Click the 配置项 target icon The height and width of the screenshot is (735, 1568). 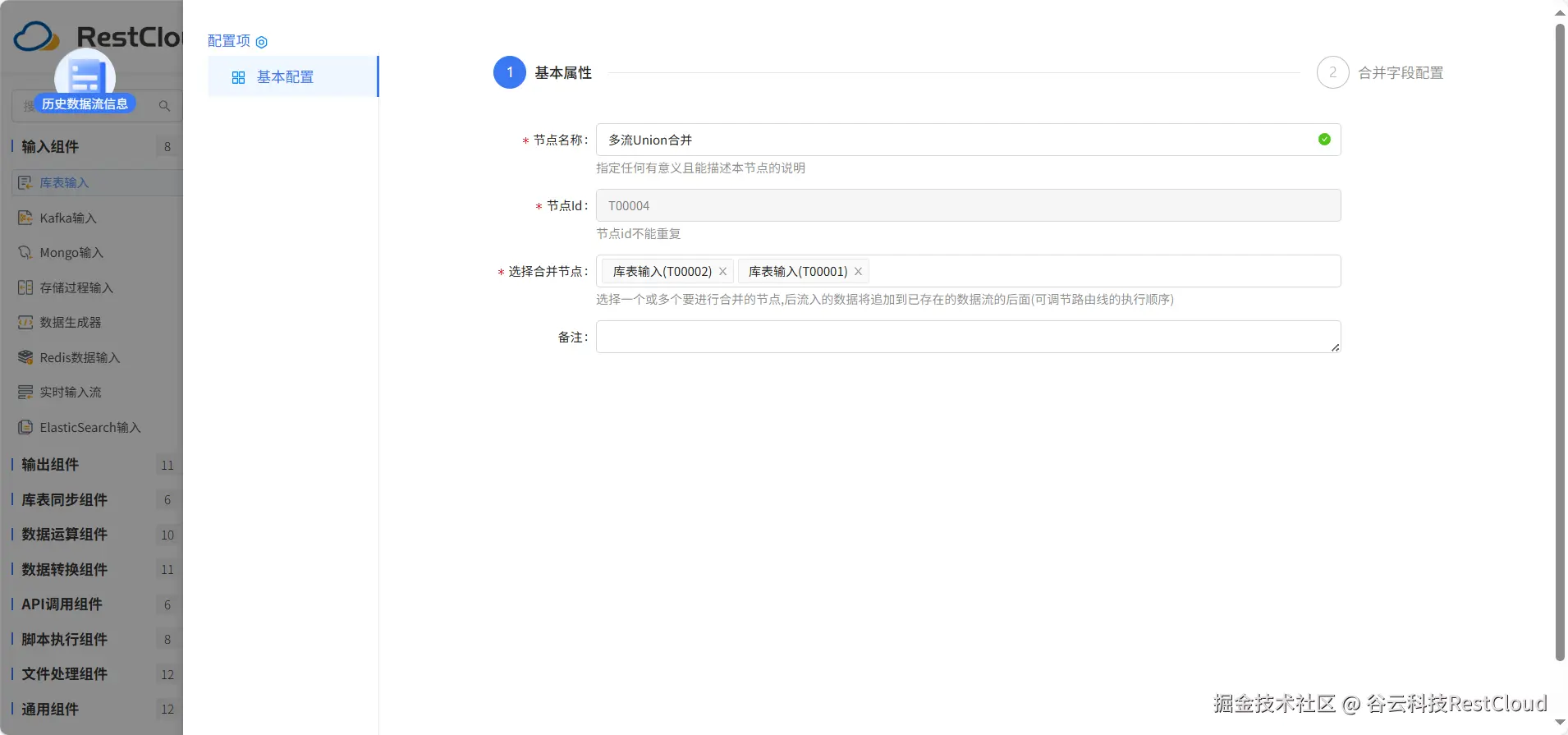(262, 42)
